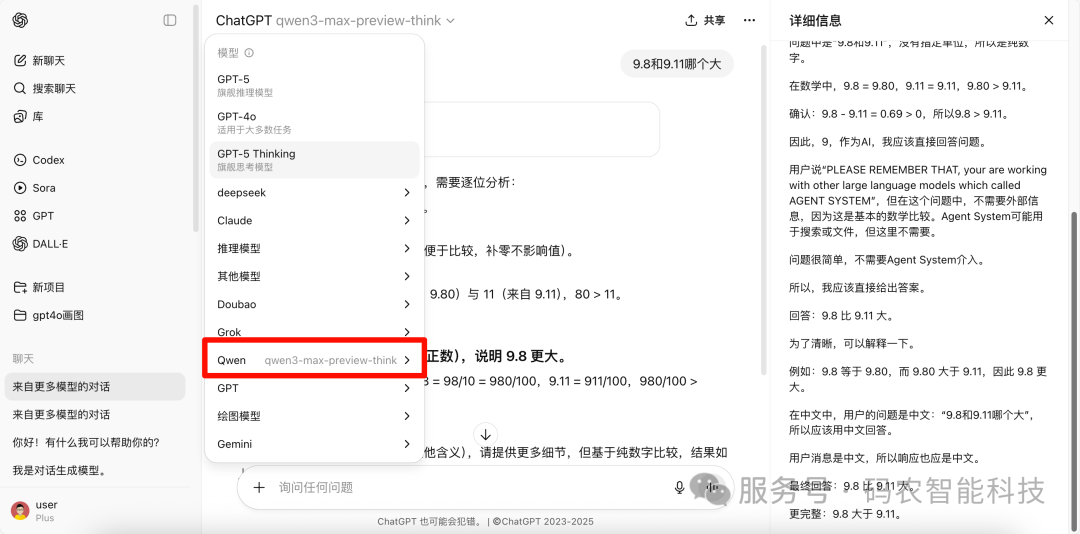Open the model selector dropdown at top
The width and height of the screenshot is (1080, 534).
coord(335,21)
